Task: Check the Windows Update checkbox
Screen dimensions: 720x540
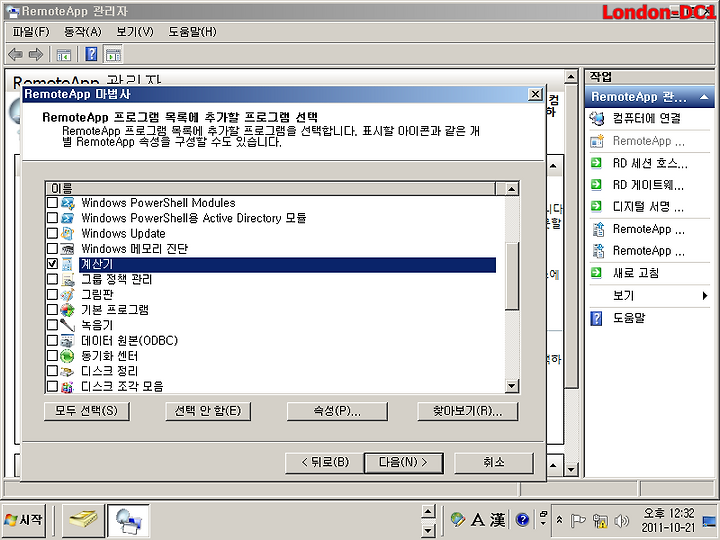Action: 52,233
